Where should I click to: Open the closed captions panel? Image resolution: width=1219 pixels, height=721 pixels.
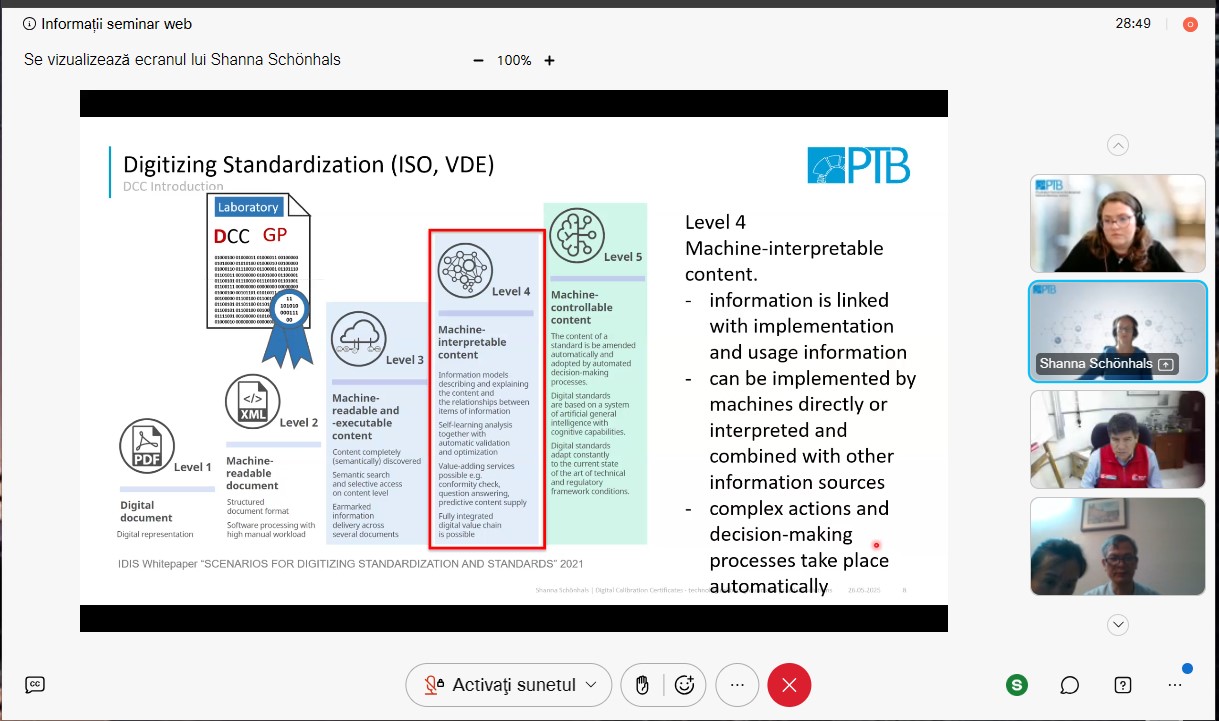[35, 685]
